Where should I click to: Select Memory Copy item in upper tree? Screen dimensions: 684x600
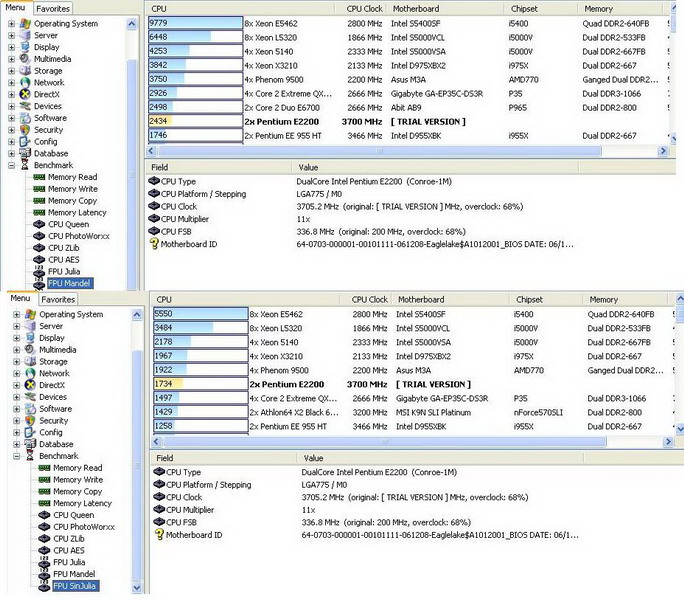72,201
